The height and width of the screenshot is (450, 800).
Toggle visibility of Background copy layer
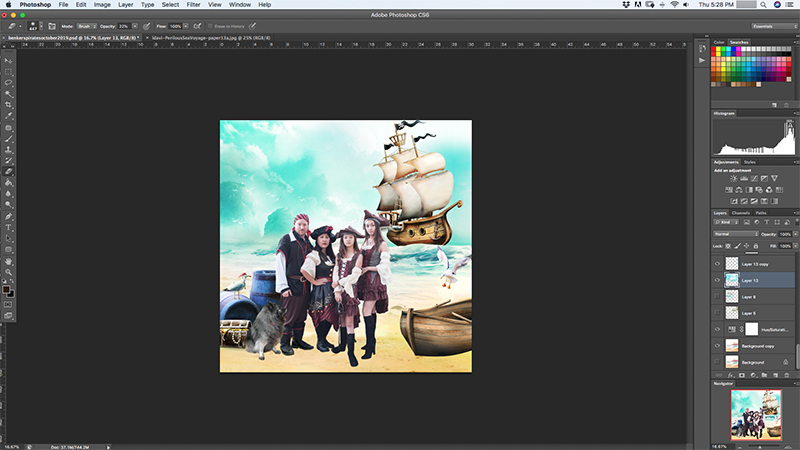[x=716, y=345]
